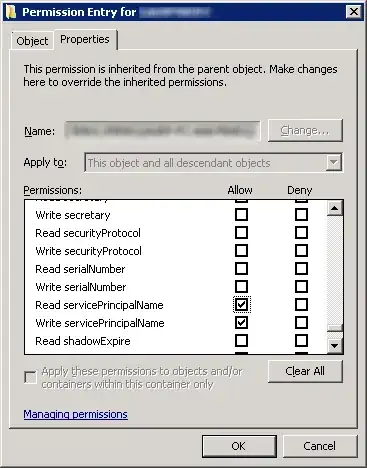
Task: Click the Clear All button
Action: (x=305, y=371)
